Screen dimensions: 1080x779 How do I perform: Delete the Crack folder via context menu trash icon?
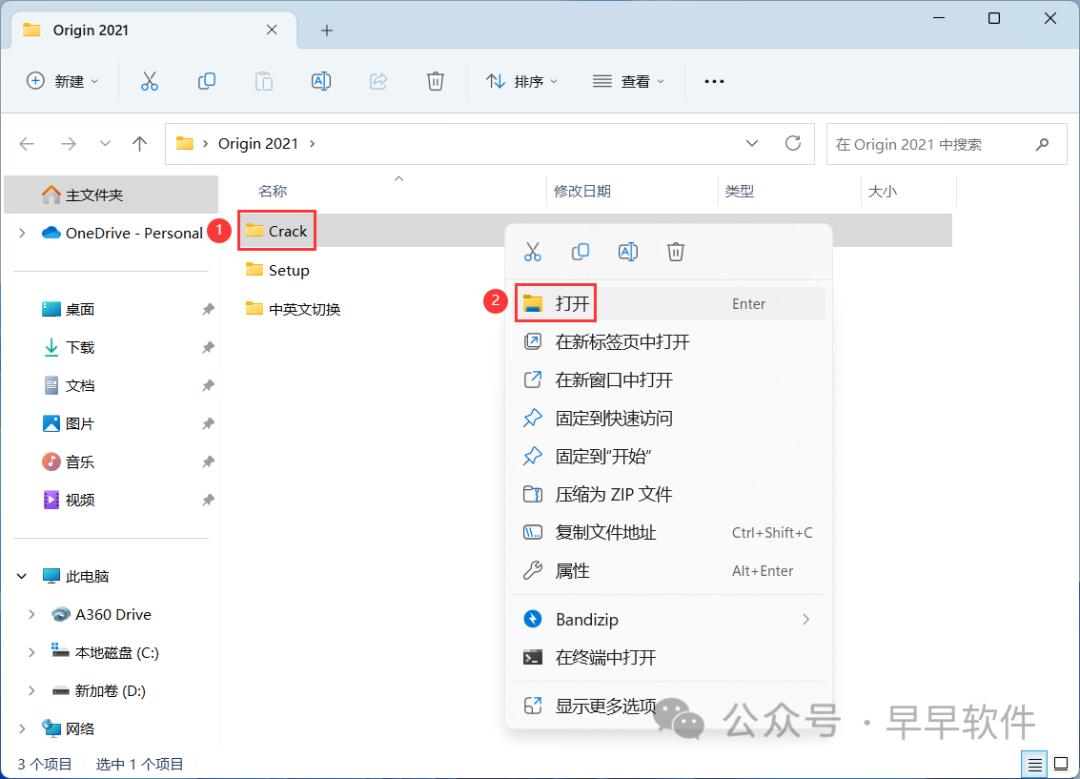(x=675, y=251)
